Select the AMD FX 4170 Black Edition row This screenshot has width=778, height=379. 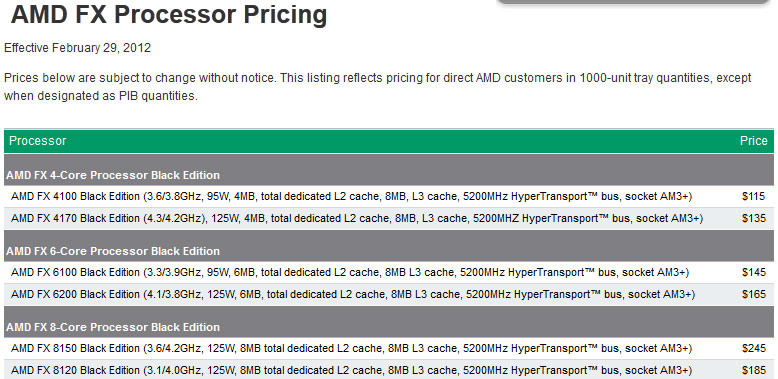[x=389, y=218]
